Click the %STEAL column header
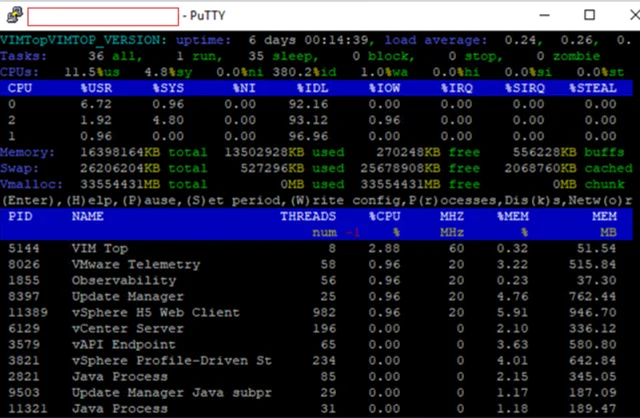The height and width of the screenshot is (418, 640). pyautogui.click(x=593, y=88)
